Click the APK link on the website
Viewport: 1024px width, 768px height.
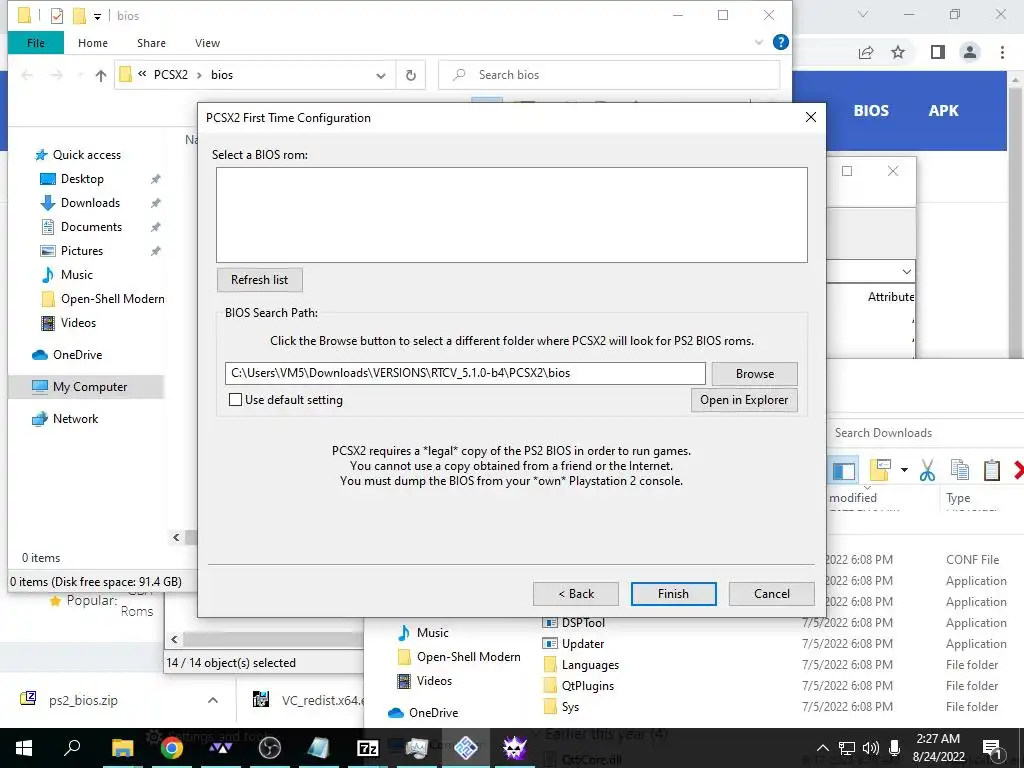tap(943, 110)
